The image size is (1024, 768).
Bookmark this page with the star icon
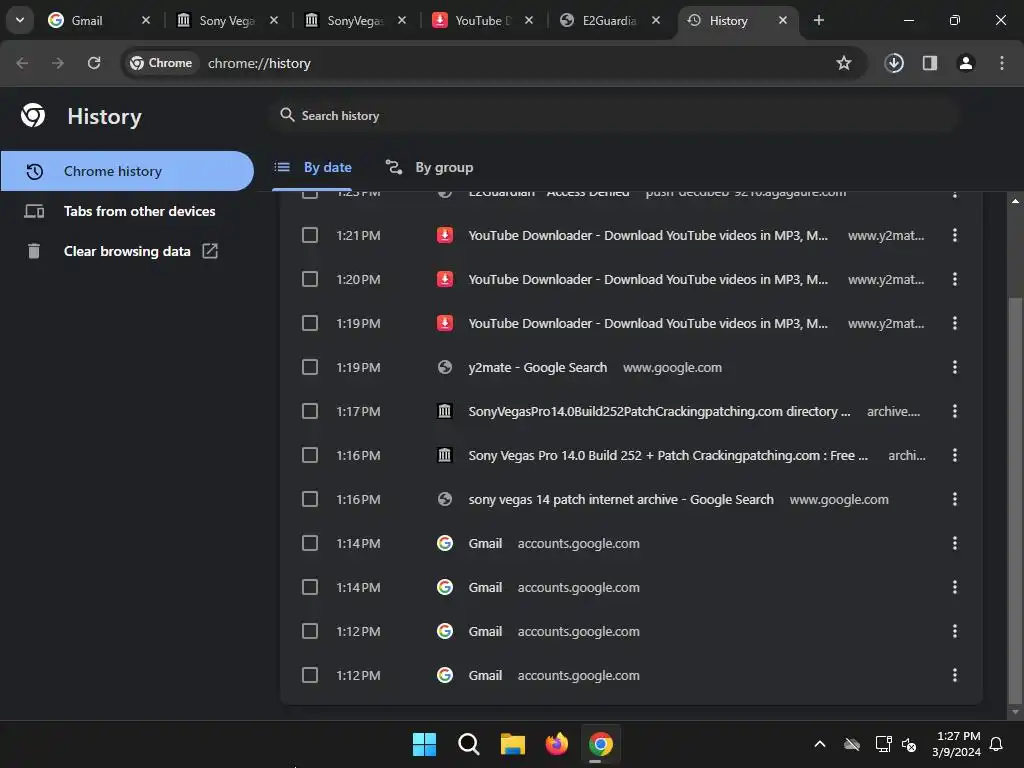coord(844,63)
